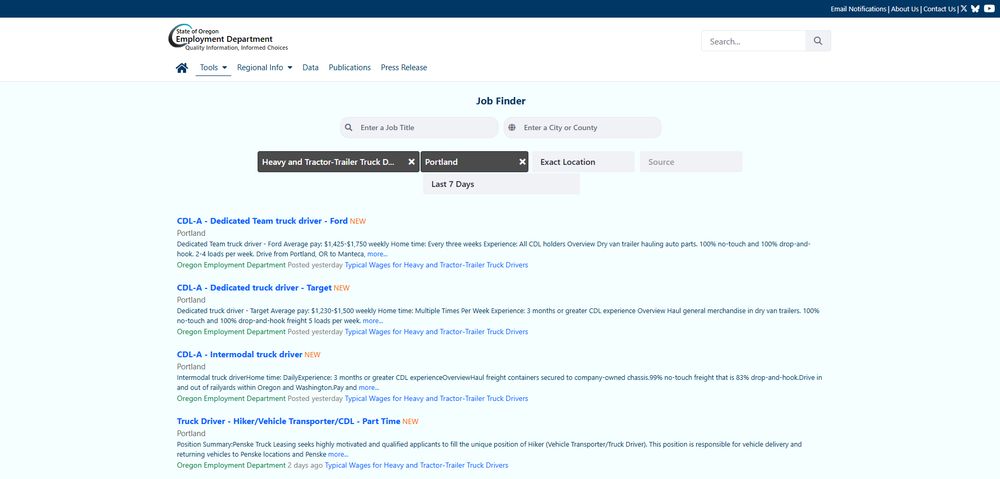The height and width of the screenshot is (479, 1000).
Task: Open the Press Release menu item
Action: tap(404, 68)
